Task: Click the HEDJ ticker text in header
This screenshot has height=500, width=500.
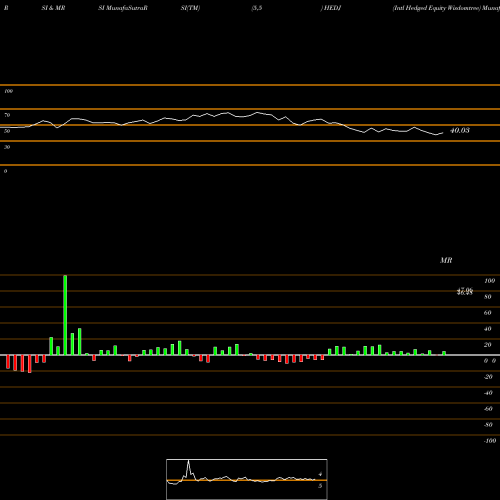Action: pyautogui.click(x=332, y=8)
